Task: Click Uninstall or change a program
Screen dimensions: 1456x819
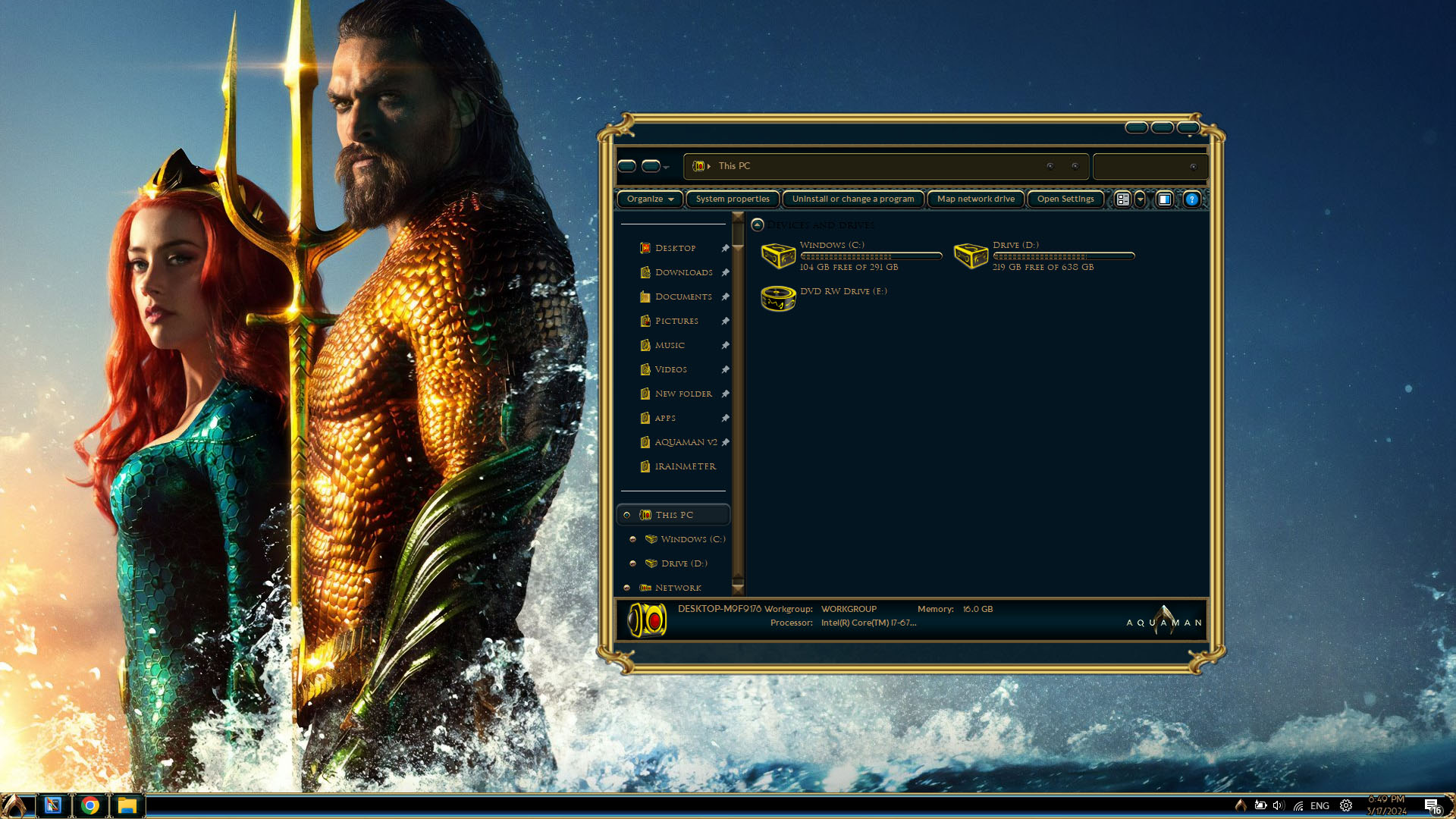Action: 852,199
